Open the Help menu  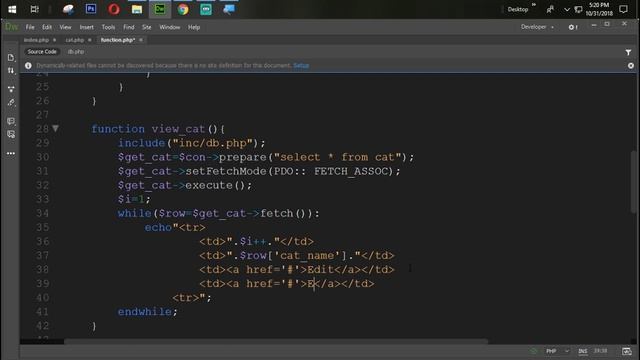pos(194,27)
